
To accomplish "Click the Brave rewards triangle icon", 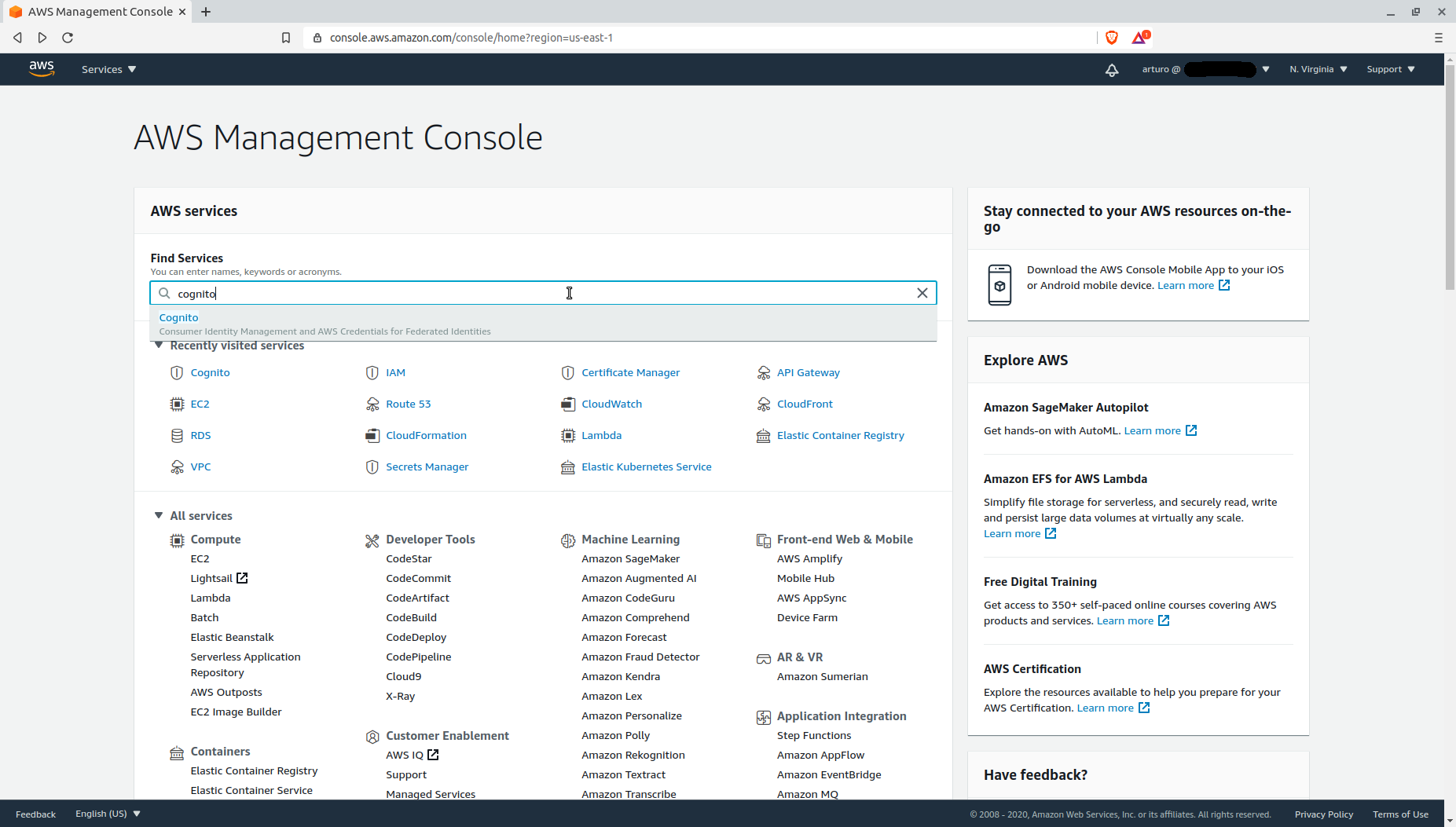I will [x=1140, y=37].
